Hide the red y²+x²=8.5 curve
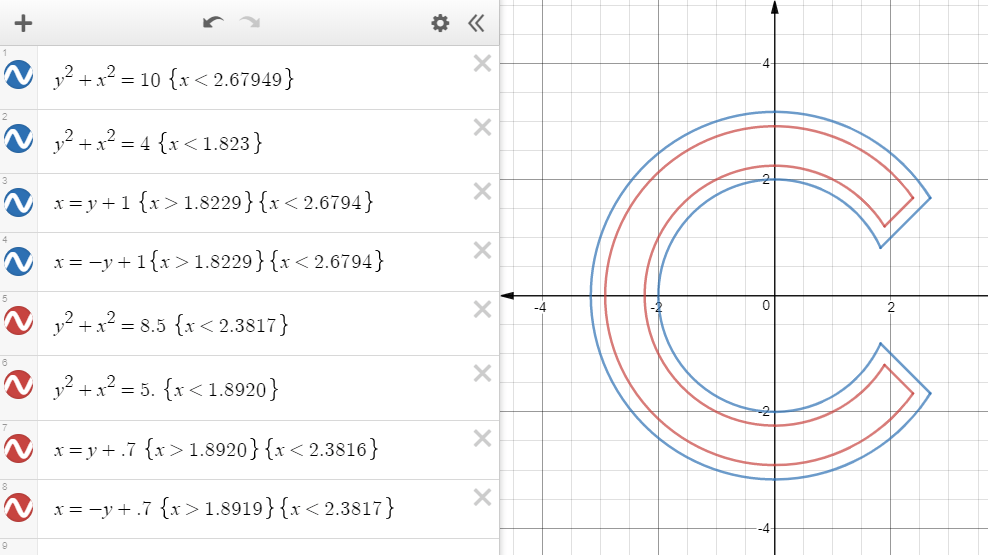Viewport: 988px width, 555px height. [18, 321]
